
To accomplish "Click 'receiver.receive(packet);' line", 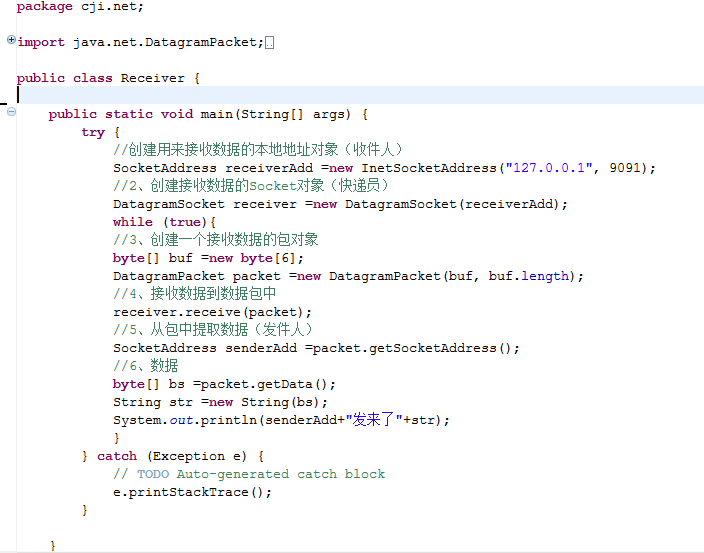I will coord(212,312).
